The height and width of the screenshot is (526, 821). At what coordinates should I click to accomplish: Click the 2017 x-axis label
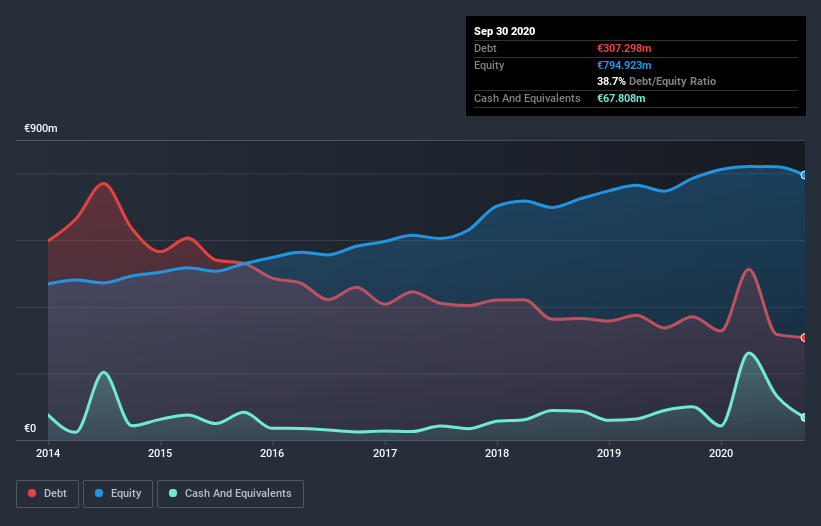(385, 453)
